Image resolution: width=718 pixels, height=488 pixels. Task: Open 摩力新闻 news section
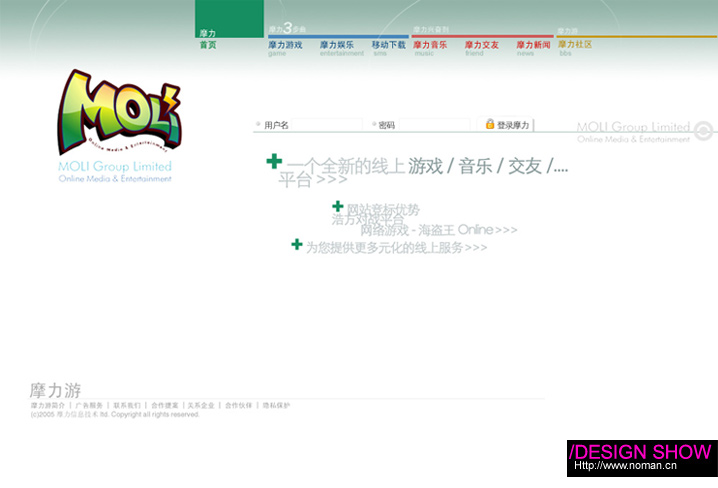(534, 45)
